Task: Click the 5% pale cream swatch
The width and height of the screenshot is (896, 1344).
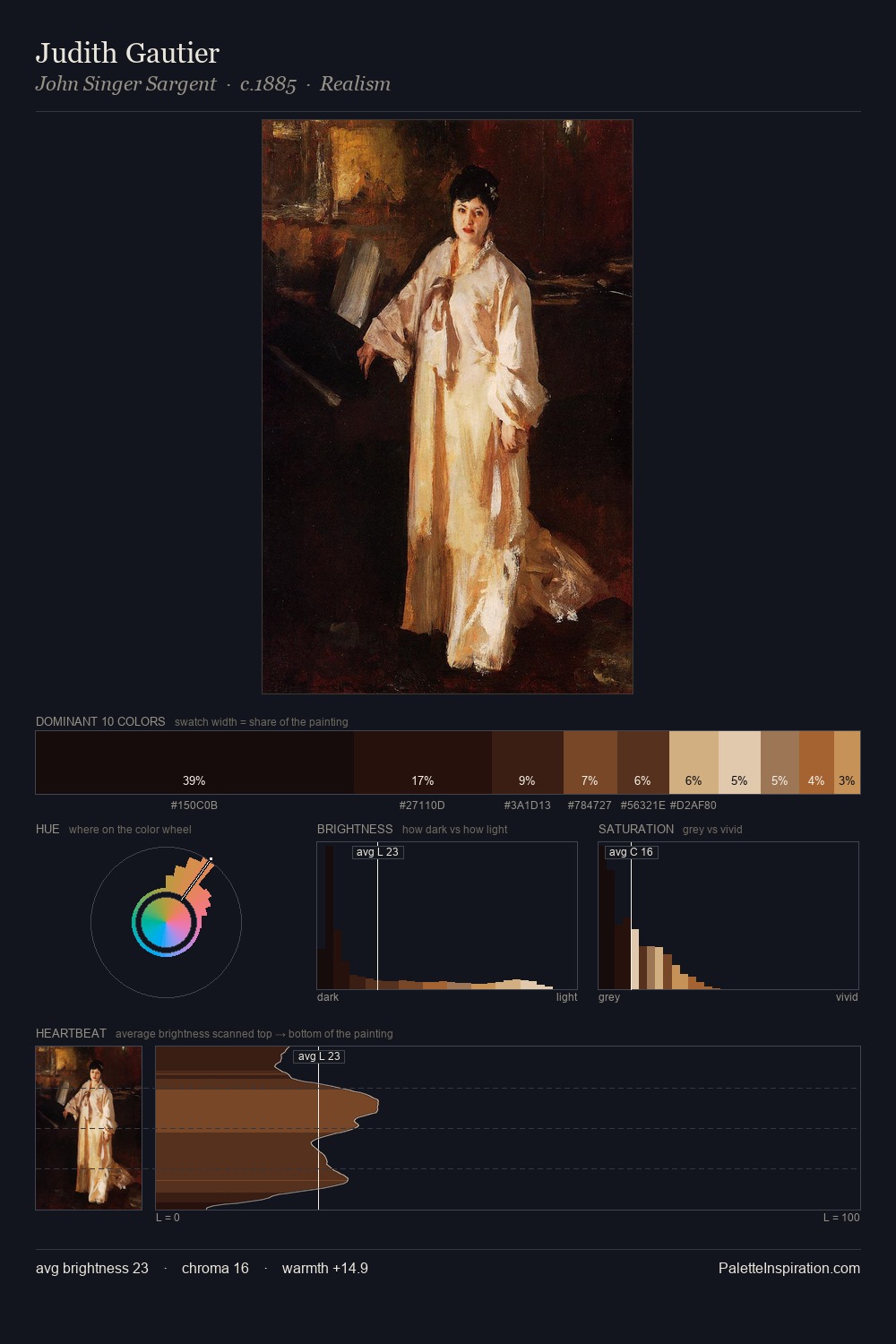Action: 739,762
